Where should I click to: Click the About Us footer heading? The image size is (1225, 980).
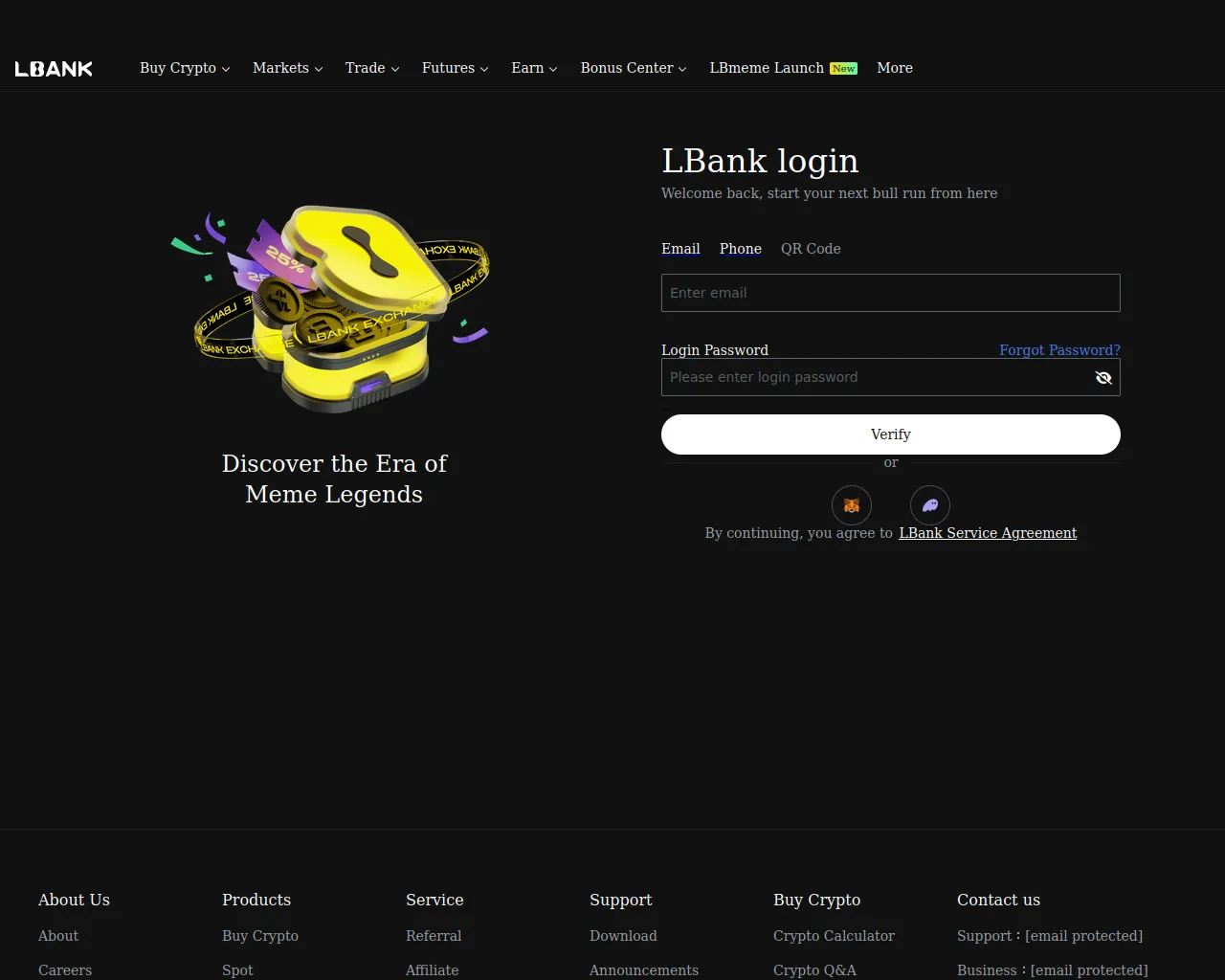pos(74,900)
